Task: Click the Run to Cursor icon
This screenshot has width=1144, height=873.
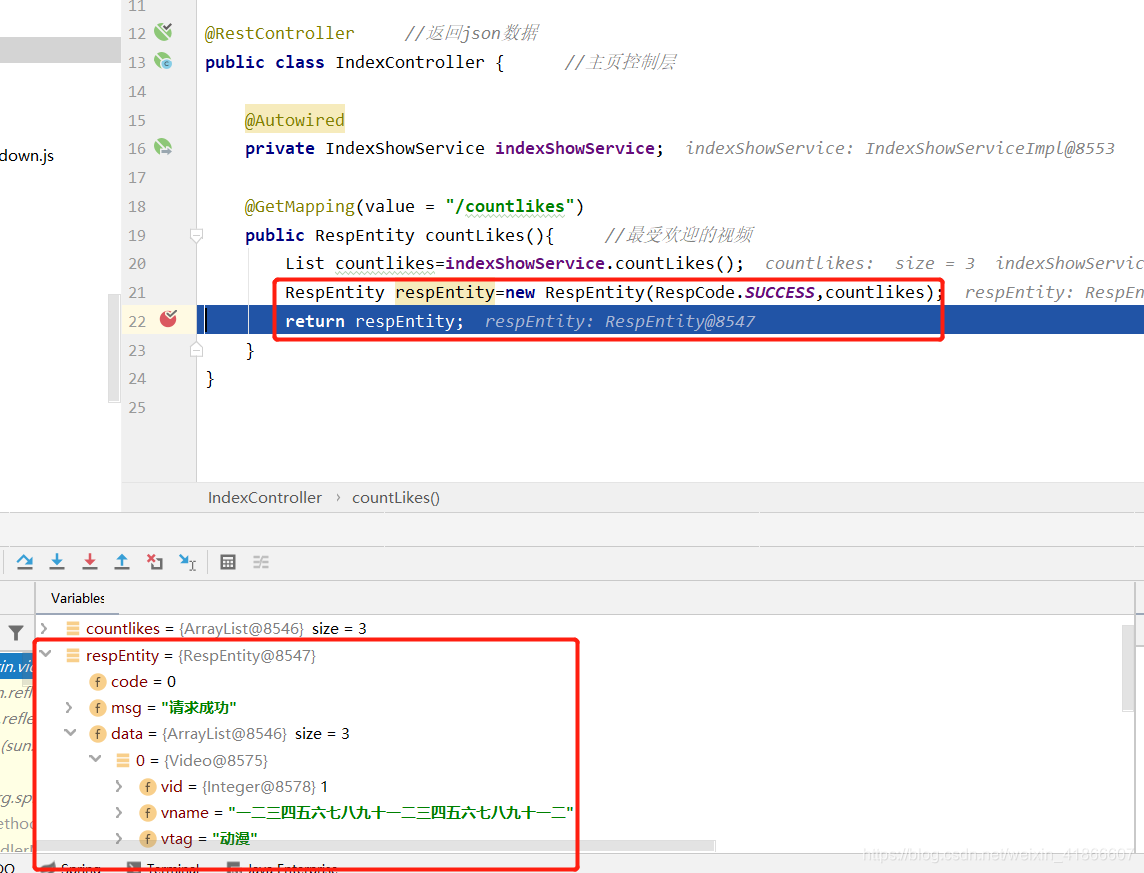Action: pos(188,562)
